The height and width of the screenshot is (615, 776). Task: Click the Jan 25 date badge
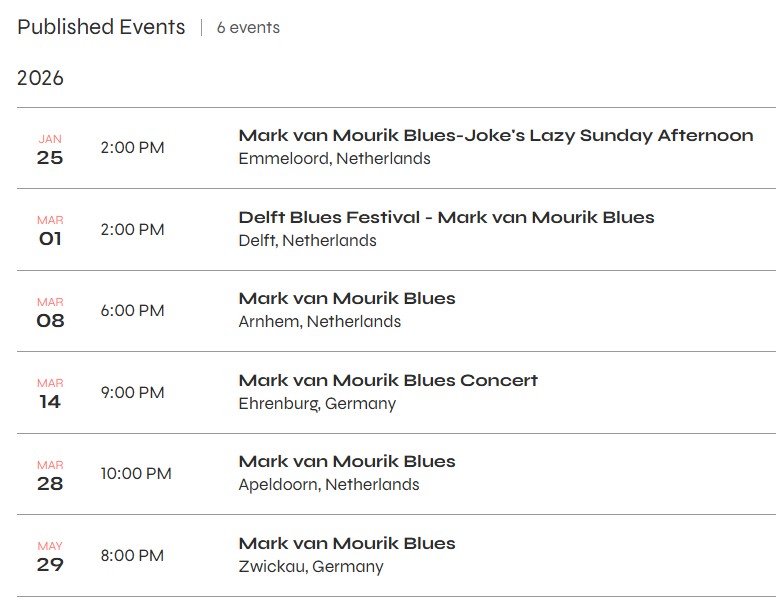(x=50, y=149)
